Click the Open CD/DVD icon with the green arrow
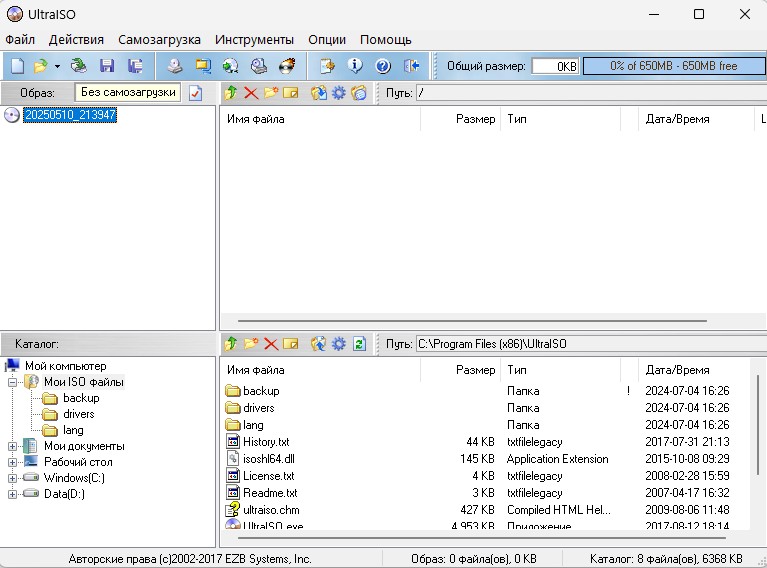767x568 pixels. click(x=78, y=66)
